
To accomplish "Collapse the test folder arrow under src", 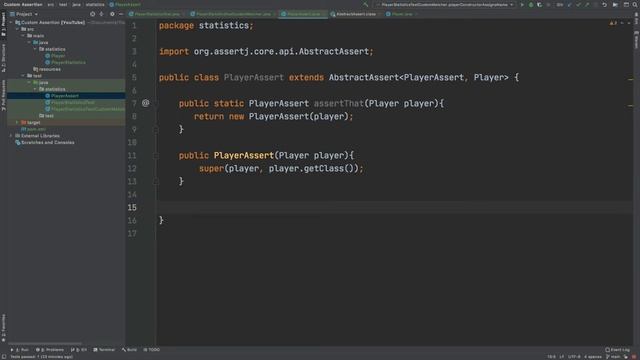I will [23, 76].
